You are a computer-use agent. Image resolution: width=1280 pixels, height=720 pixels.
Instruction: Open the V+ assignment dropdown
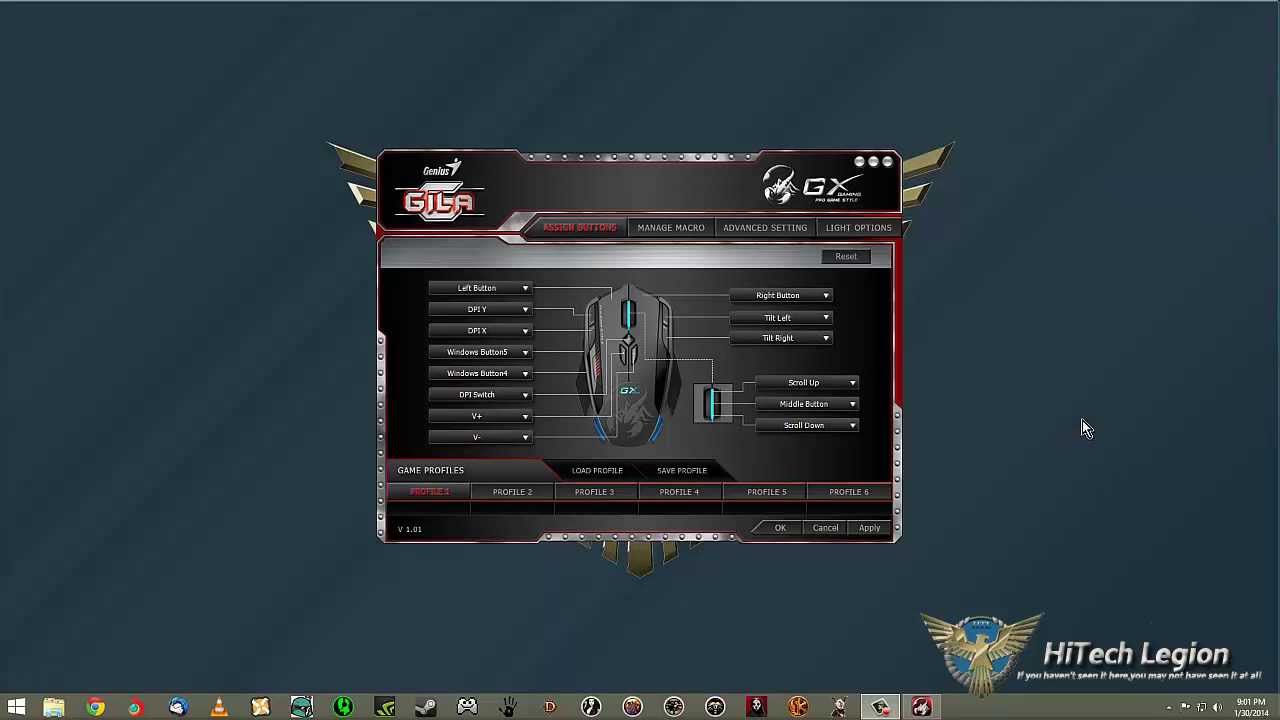(479, 416)
